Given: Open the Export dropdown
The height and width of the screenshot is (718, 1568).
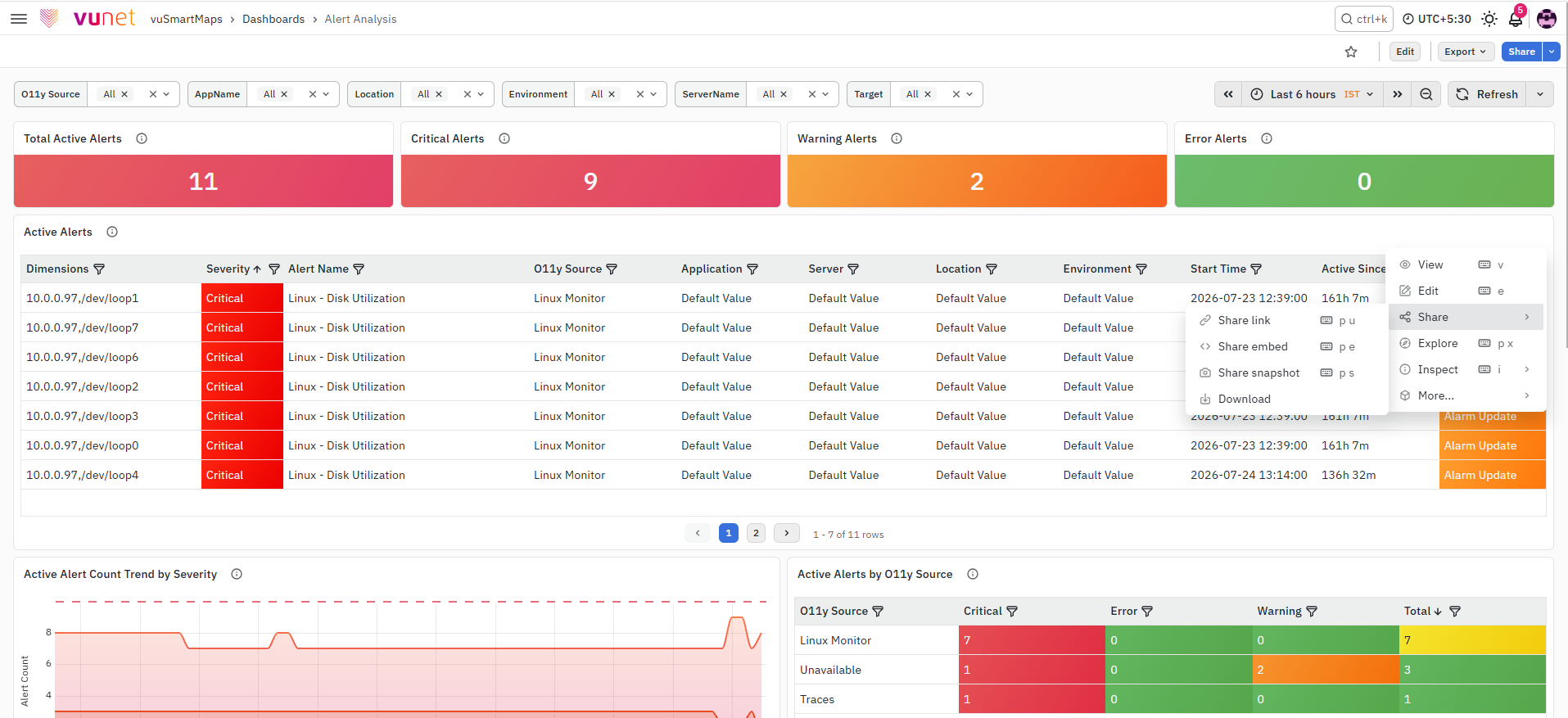Looking at the screenshot, I should click(1466, 52).
